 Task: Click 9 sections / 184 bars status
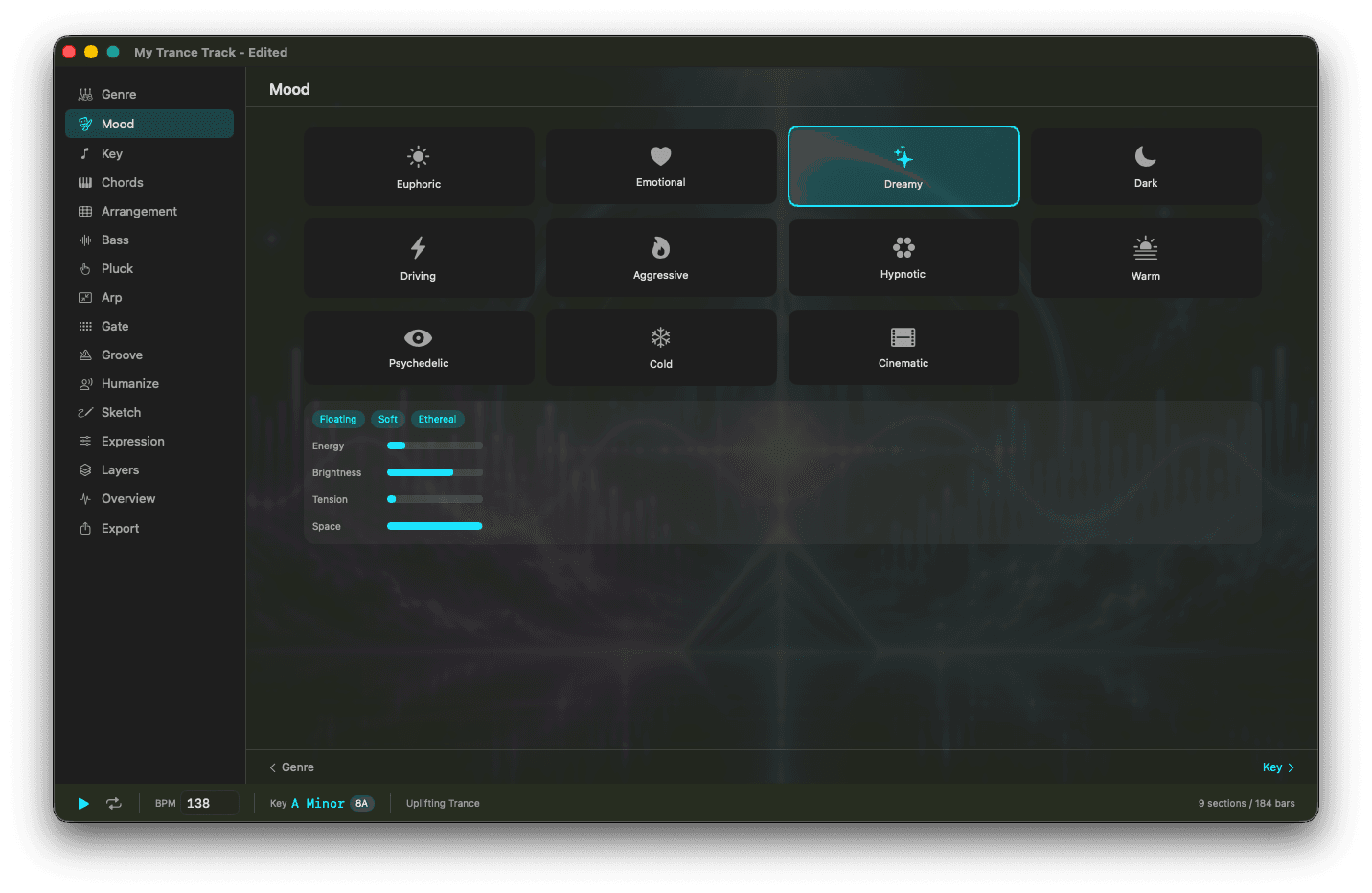point(1246,804)
